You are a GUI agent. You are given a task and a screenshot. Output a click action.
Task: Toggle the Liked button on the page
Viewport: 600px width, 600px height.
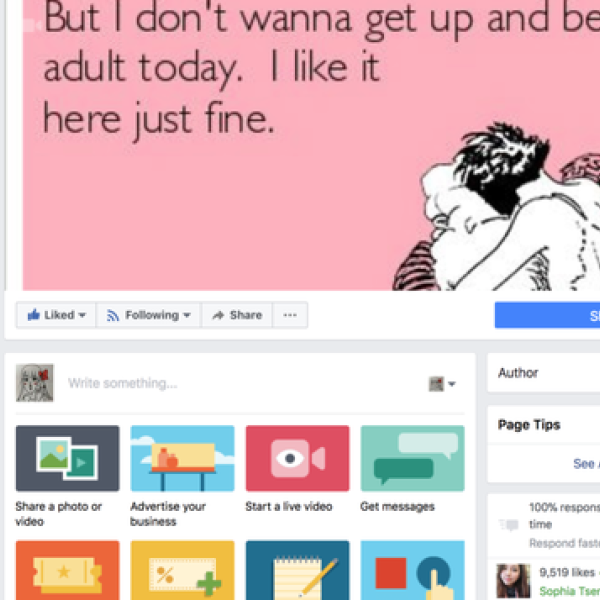click(x=56, y=315)
